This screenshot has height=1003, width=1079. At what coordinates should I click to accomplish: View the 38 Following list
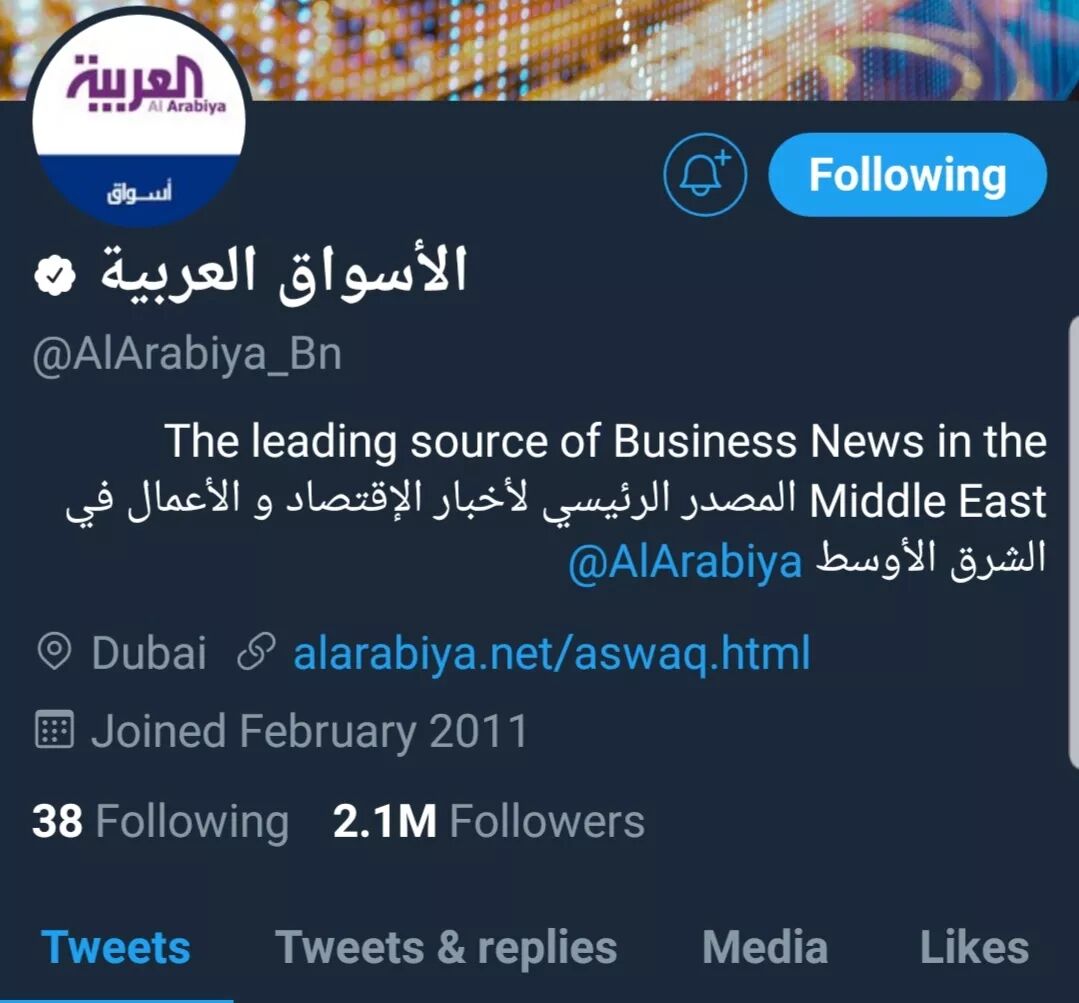click(x=160, y=821)
